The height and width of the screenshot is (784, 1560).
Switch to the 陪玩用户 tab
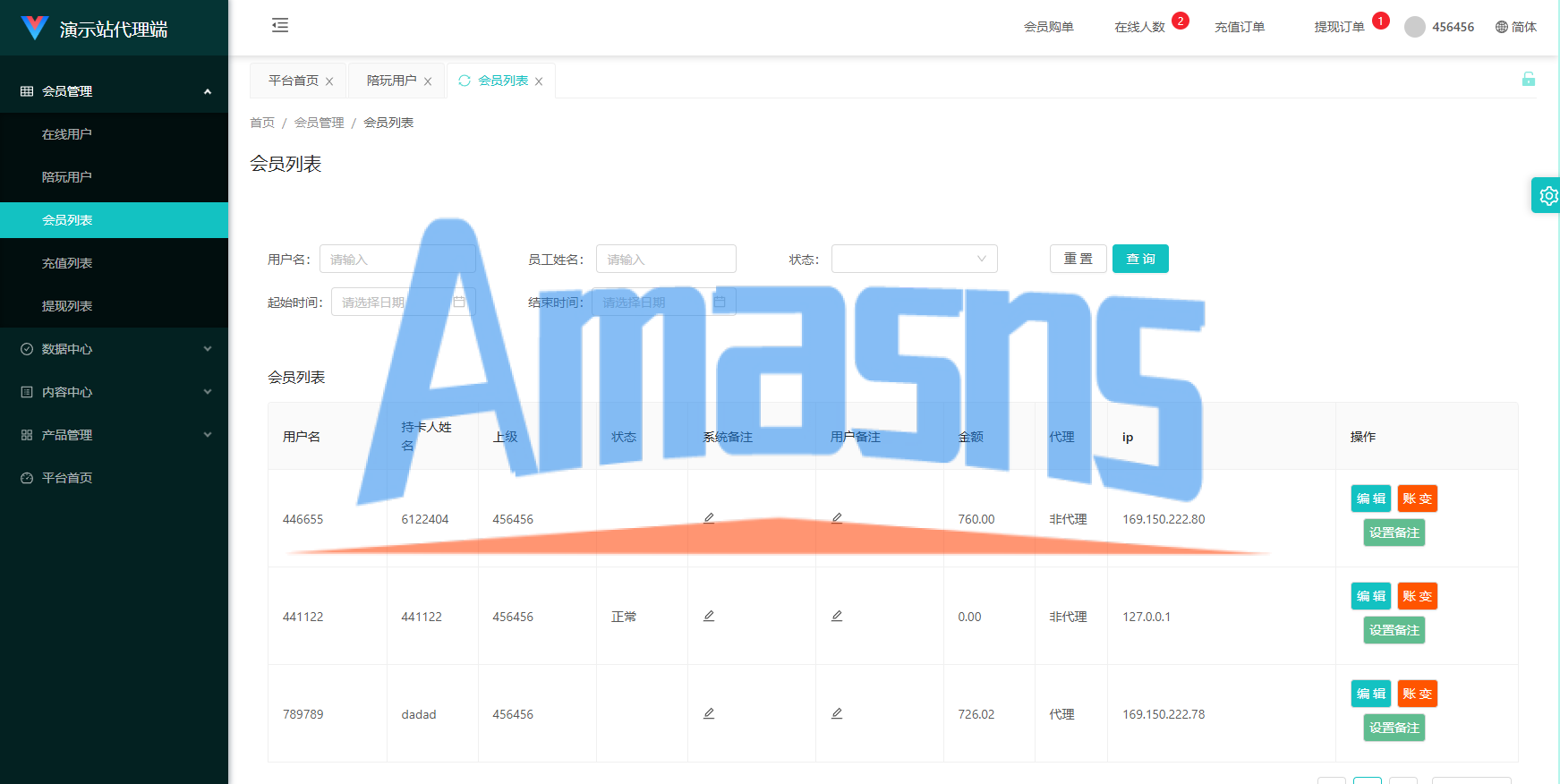tap(392, 81)
